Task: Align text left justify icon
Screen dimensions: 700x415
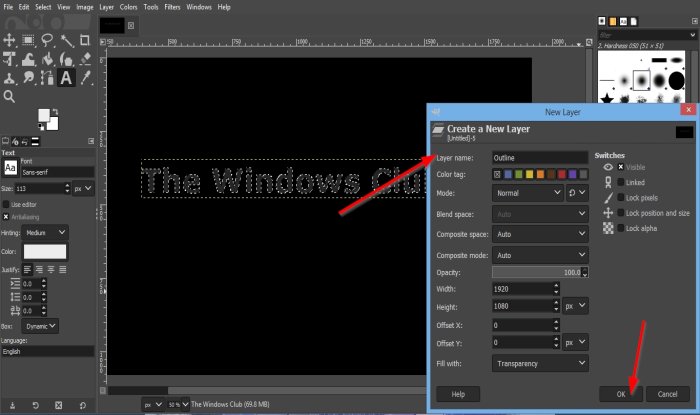Action: tap(28, 270)
